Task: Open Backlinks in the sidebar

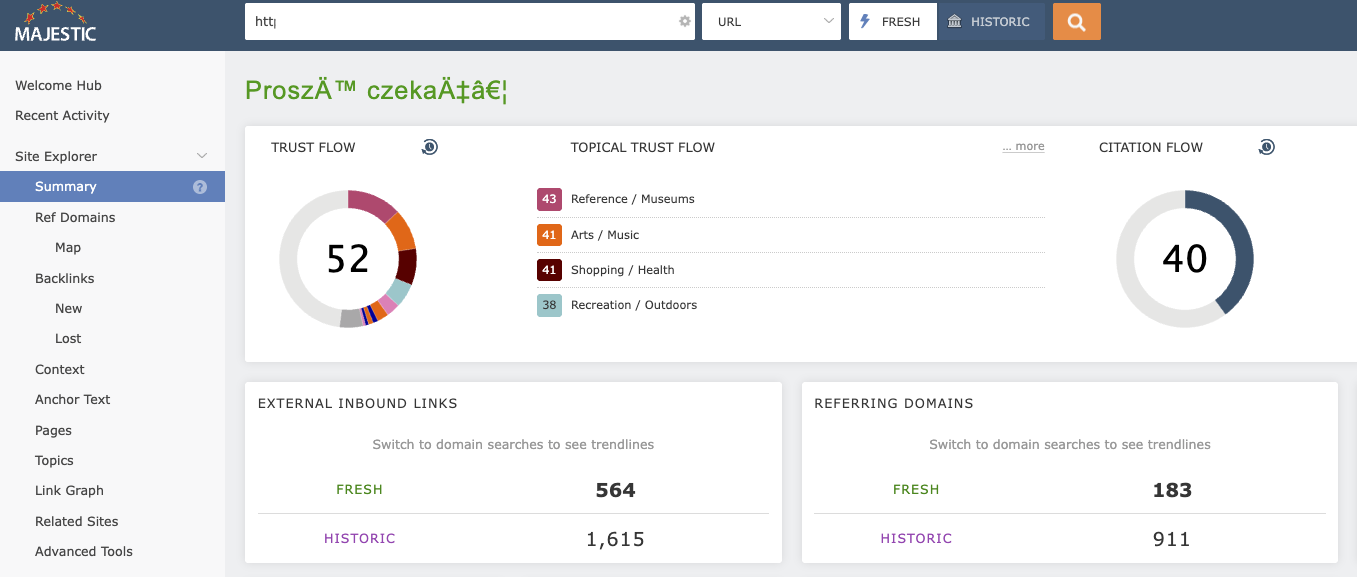Action: [65, 278]
